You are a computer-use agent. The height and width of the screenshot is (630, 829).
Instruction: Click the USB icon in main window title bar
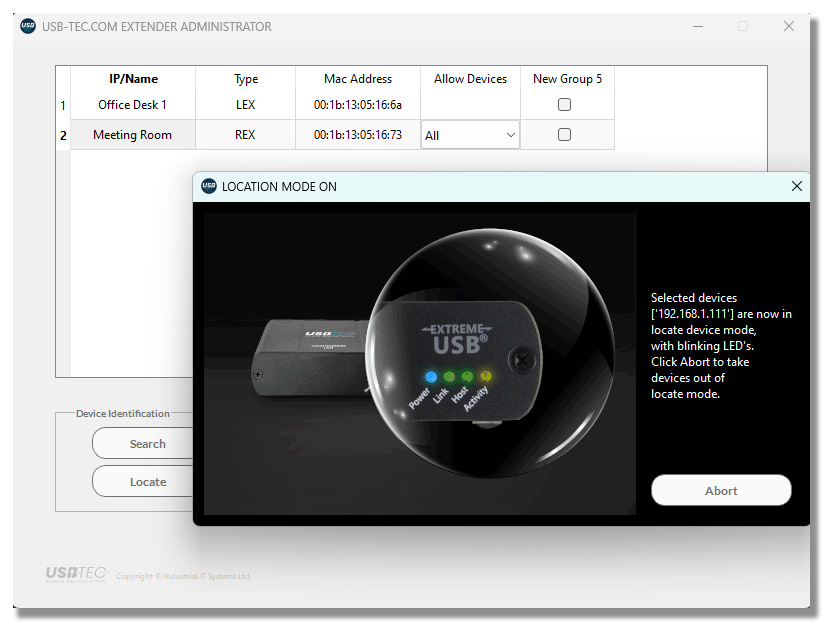click(28, 26)
